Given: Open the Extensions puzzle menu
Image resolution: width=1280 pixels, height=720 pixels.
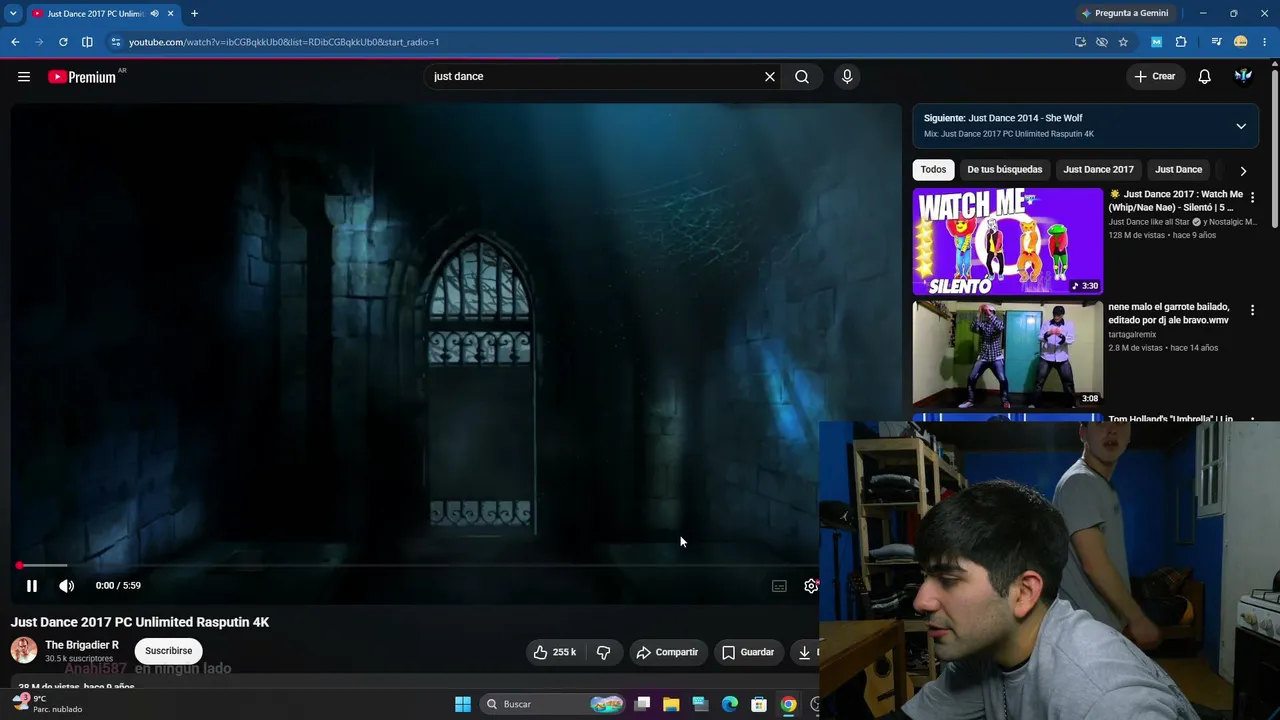Looking at the screenshot, I should [1181, 42].
